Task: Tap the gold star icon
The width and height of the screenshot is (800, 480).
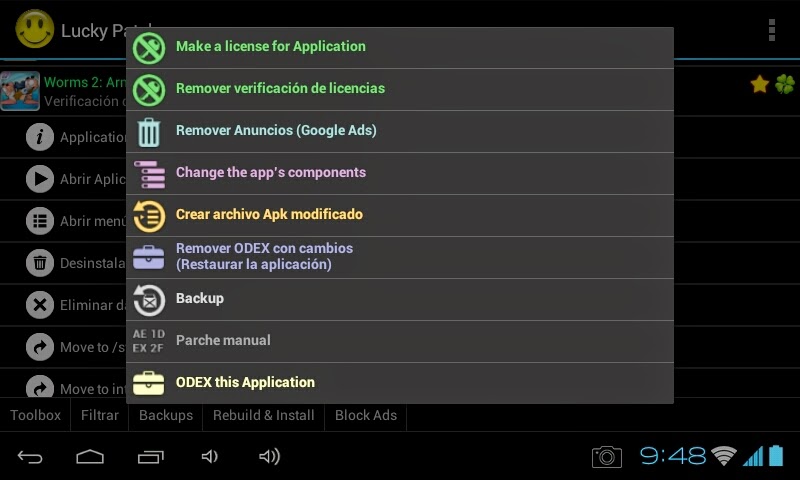Action: click(760, 84)
